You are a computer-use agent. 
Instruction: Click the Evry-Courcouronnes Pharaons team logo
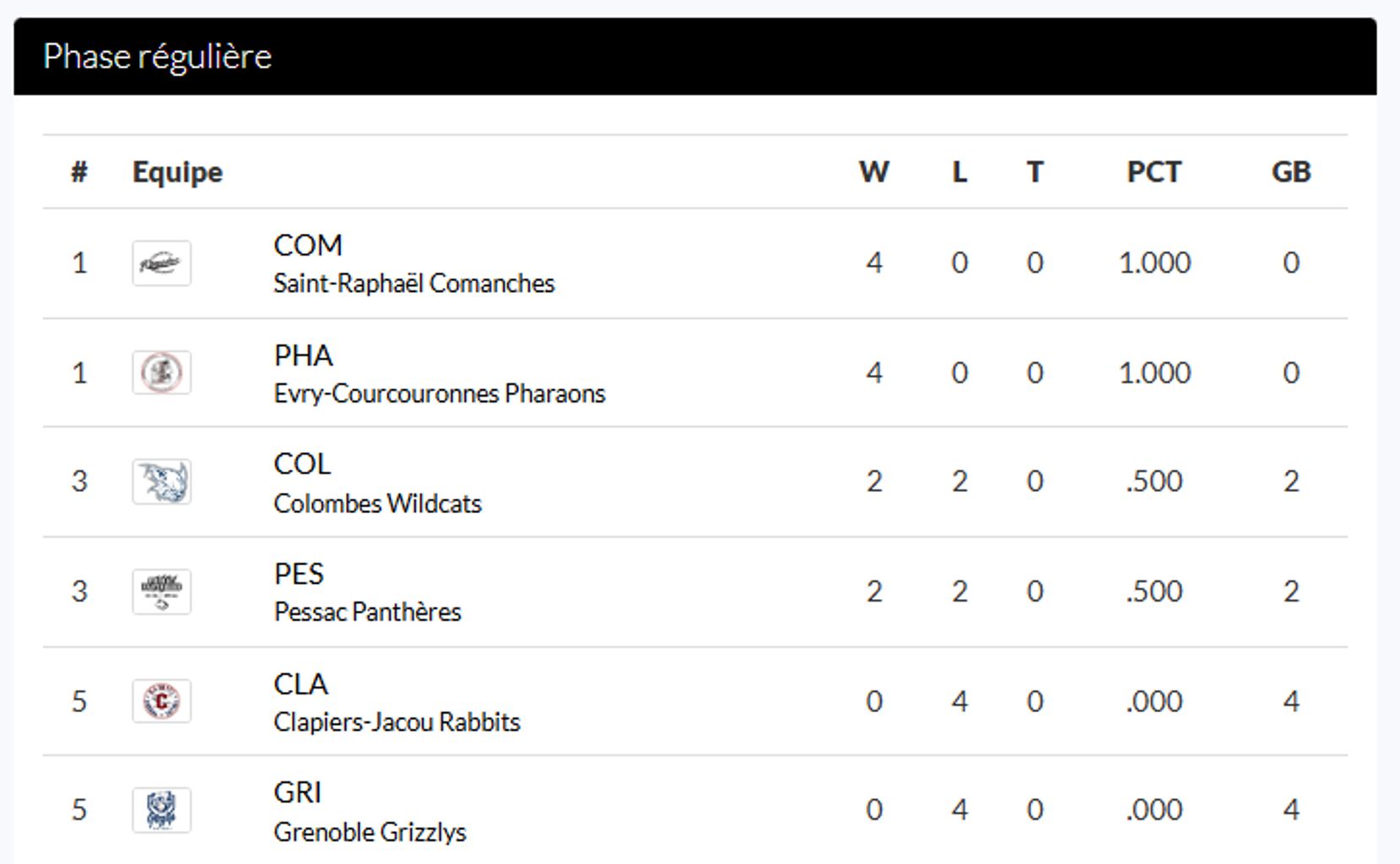161,373
